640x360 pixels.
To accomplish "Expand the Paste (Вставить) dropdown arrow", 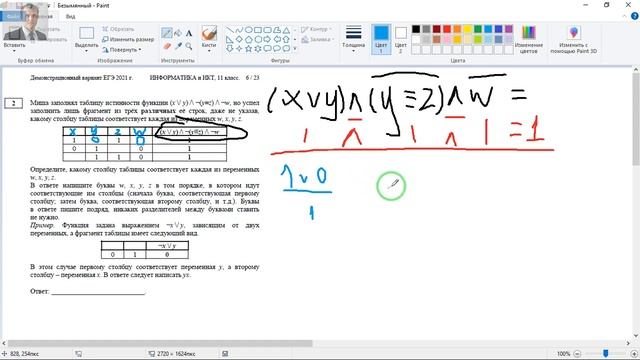I will [14, 51].
